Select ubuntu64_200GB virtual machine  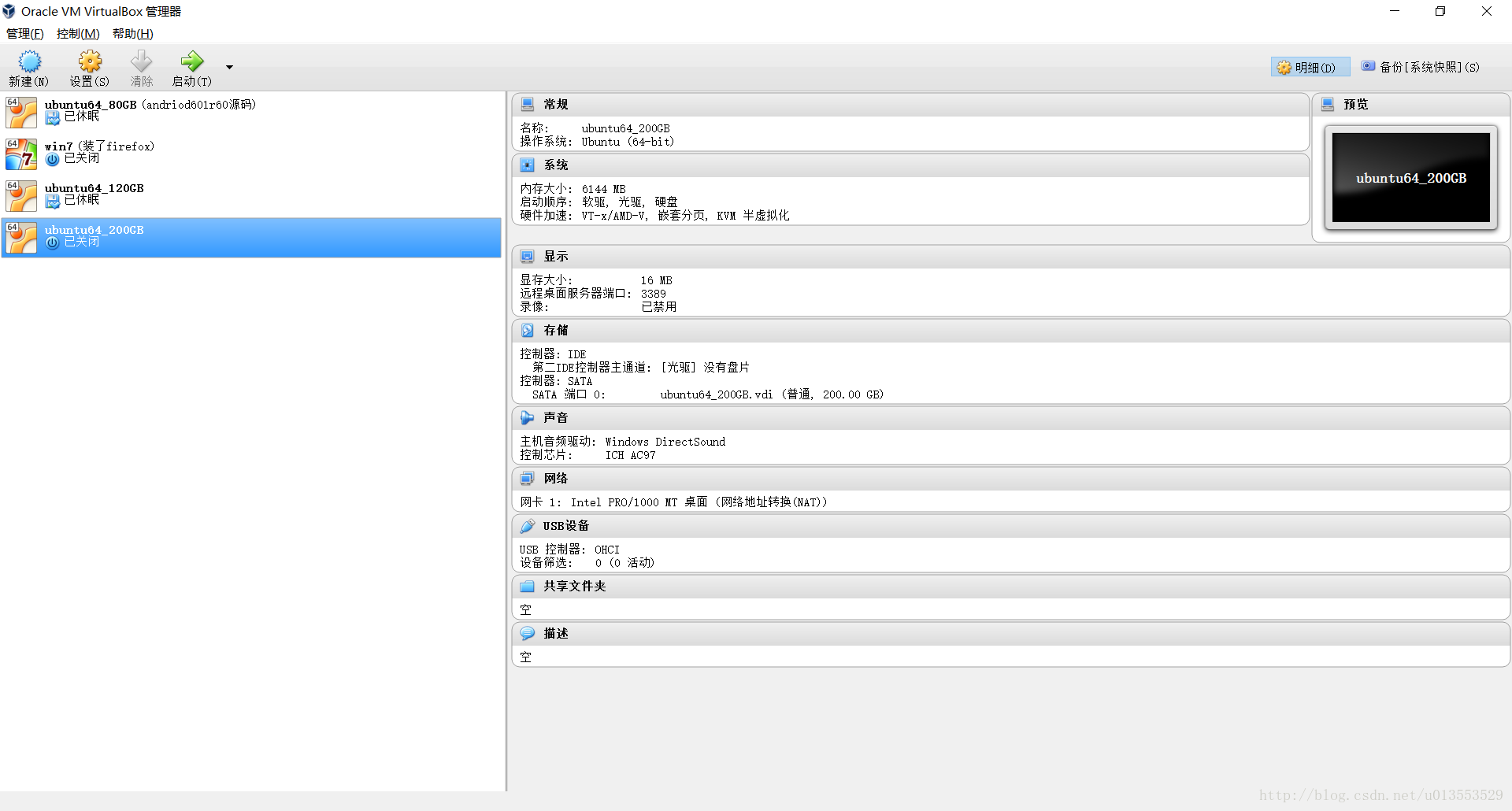point(251,237)
